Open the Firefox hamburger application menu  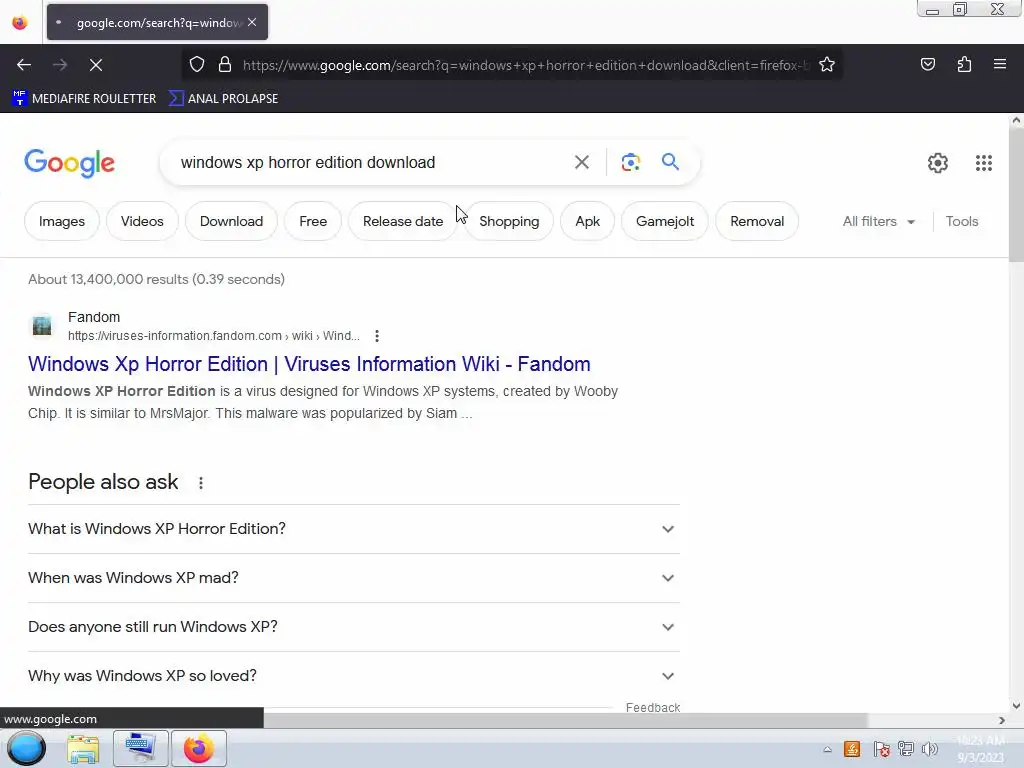999,64
